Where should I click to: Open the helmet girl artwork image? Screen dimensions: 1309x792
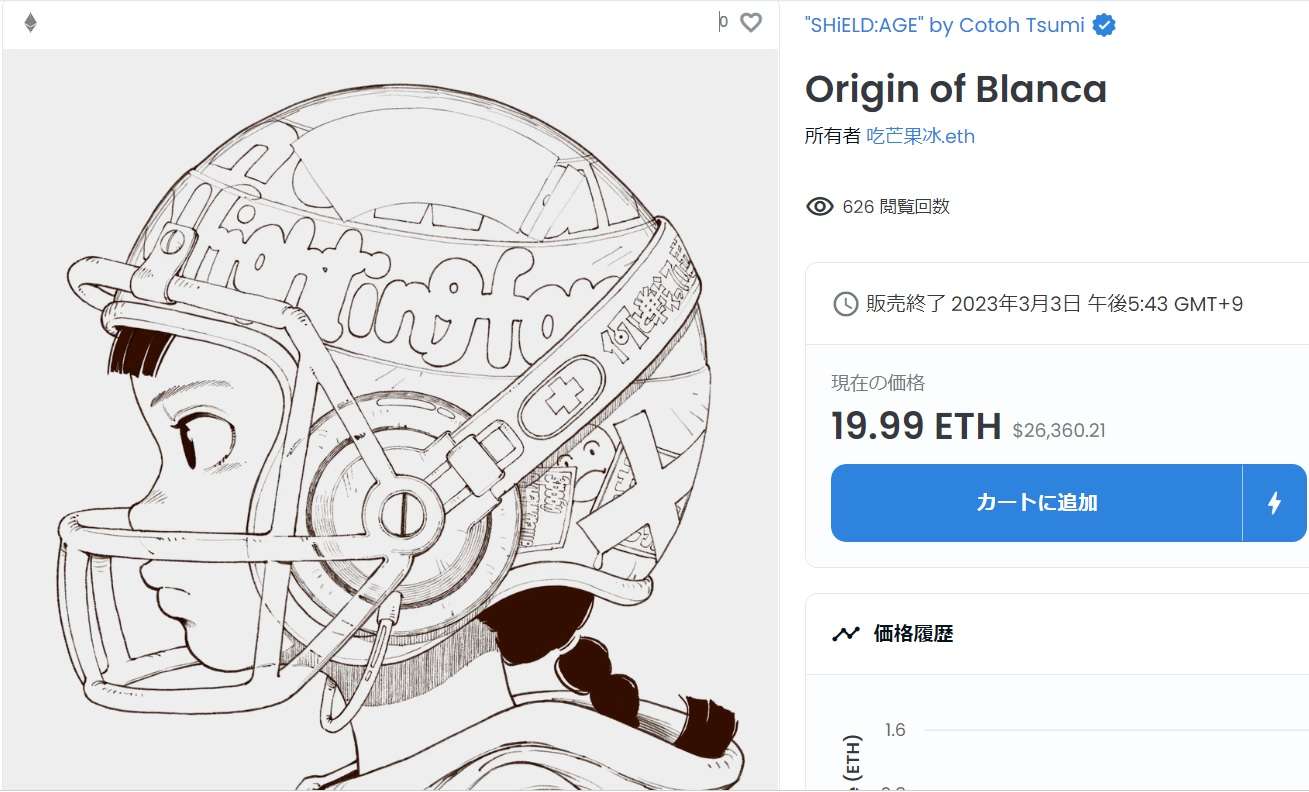390,420
